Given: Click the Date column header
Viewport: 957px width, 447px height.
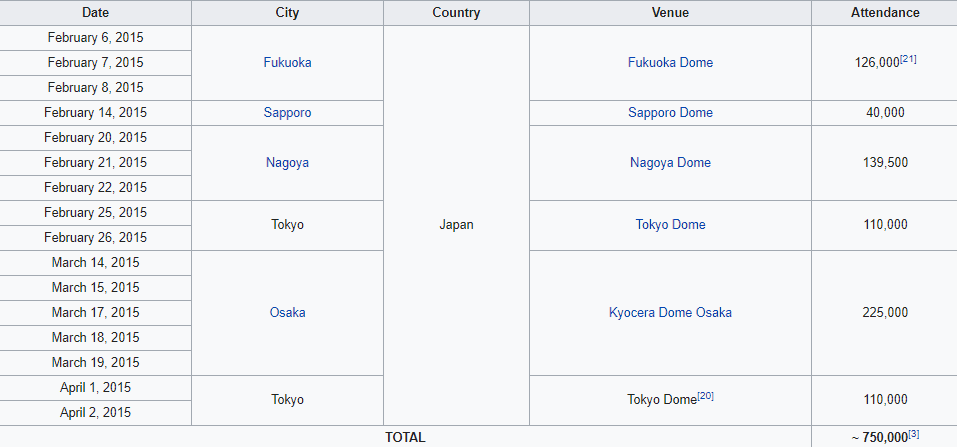Looking at the screenshot, I should point(97,13).
